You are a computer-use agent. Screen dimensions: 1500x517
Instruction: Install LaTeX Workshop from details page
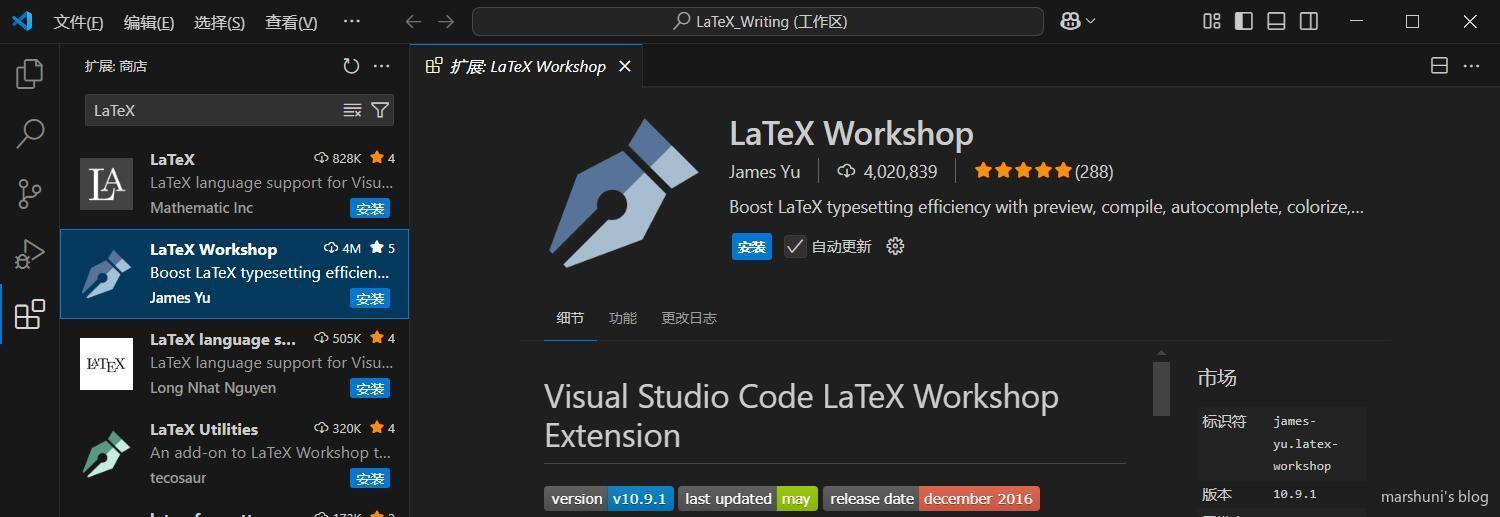(752, 247)
